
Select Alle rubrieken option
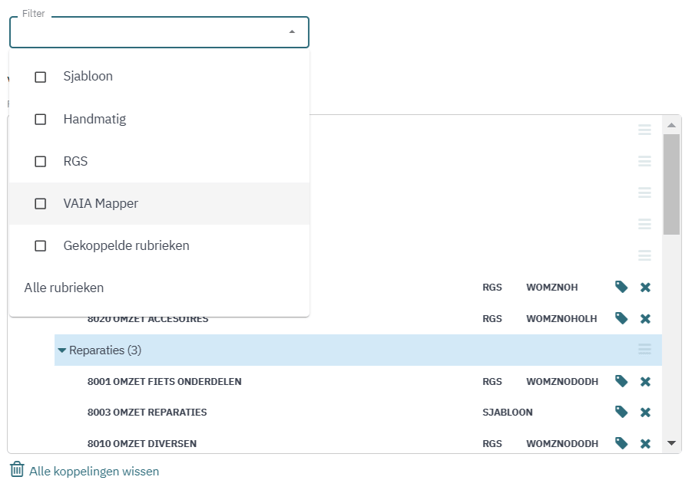coord(64,288)
